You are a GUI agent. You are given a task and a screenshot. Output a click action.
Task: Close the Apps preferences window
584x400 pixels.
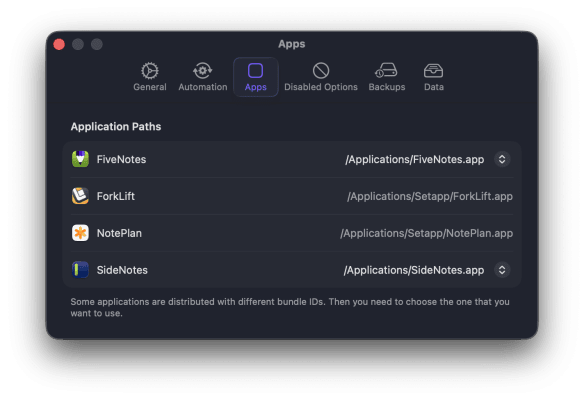[59, 44]
